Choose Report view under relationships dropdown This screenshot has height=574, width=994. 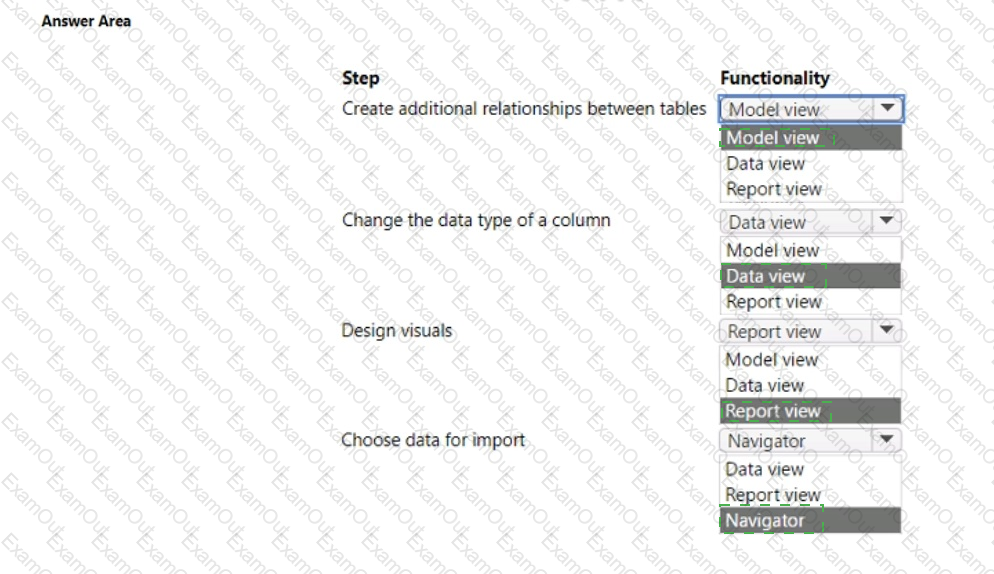click(x=810, y=189)
